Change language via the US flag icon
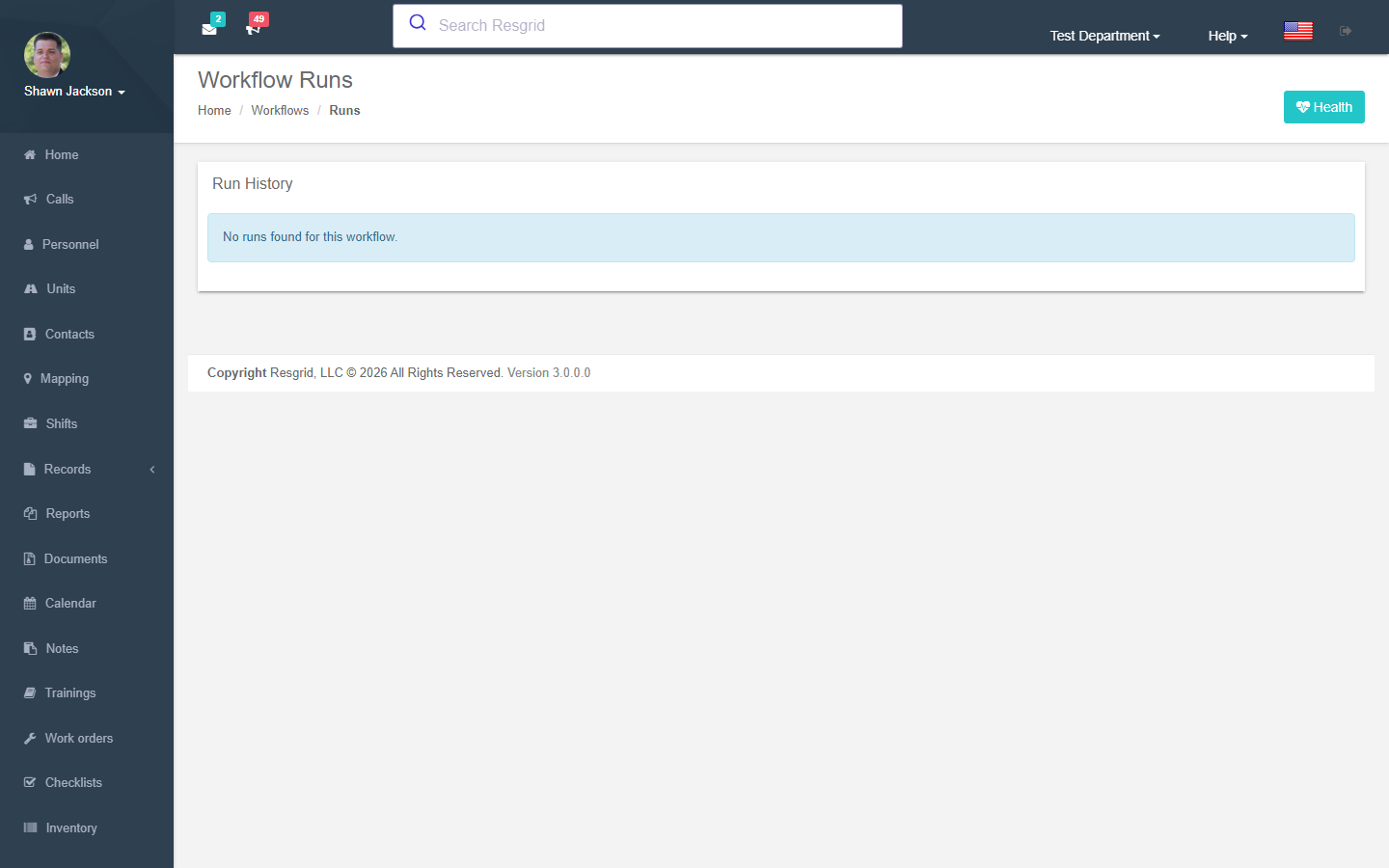The image size is (1389, 868). point(1298,31)
